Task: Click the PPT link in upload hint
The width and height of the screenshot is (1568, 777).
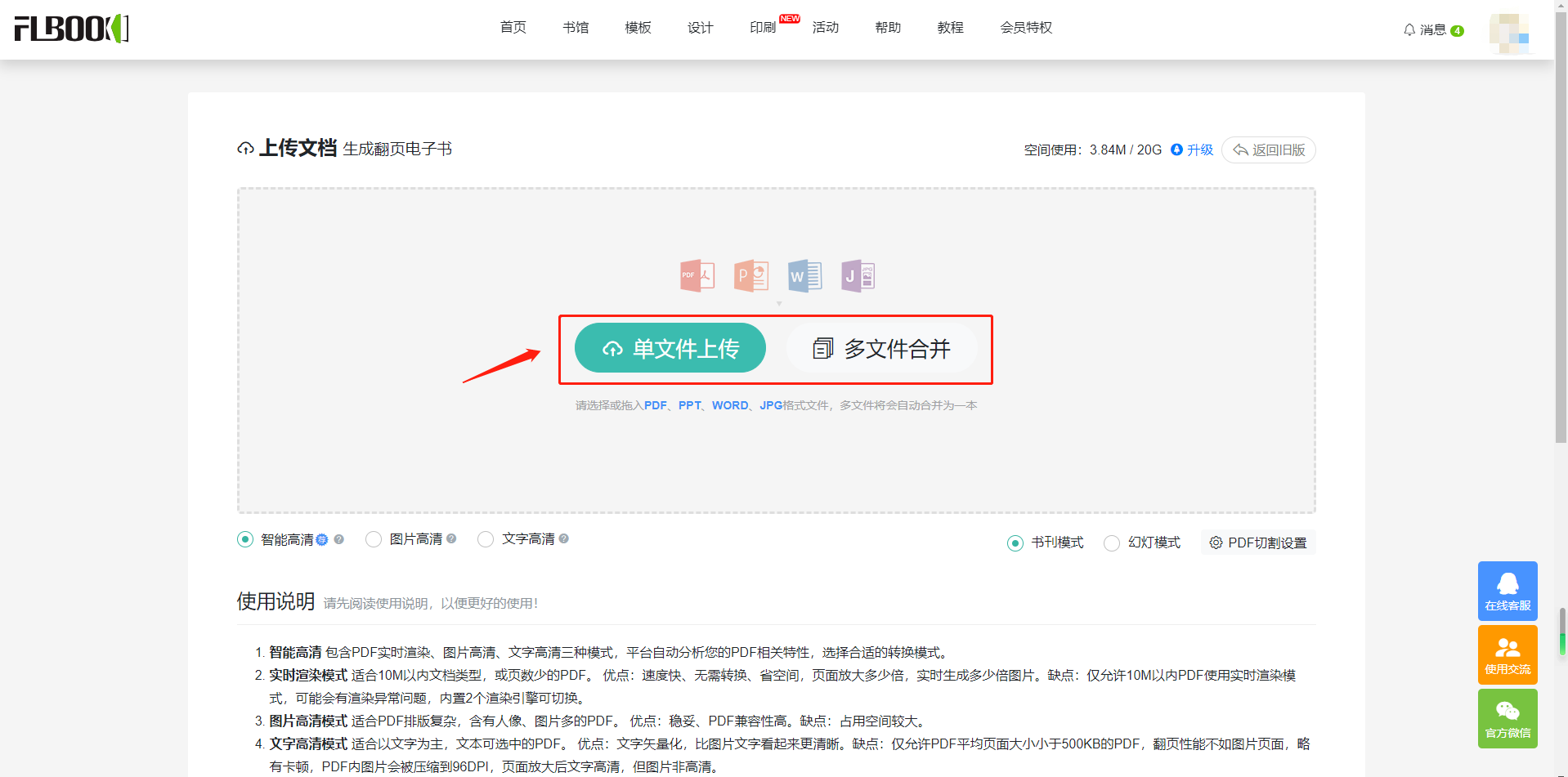Action: (x=690, y=405)
